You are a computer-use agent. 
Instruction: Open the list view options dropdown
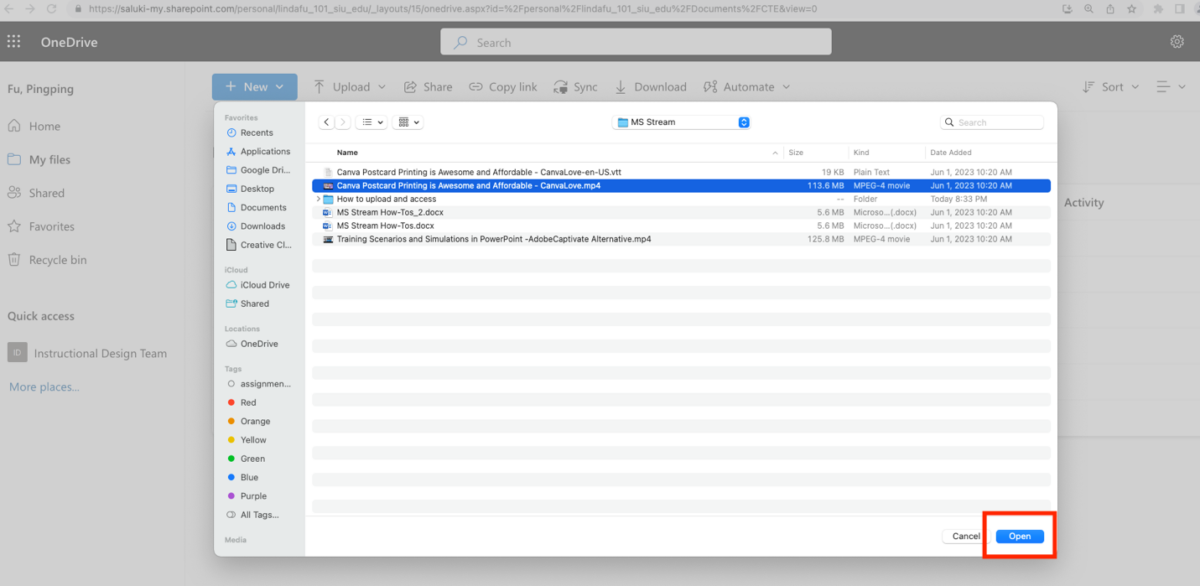pos(372,122)
